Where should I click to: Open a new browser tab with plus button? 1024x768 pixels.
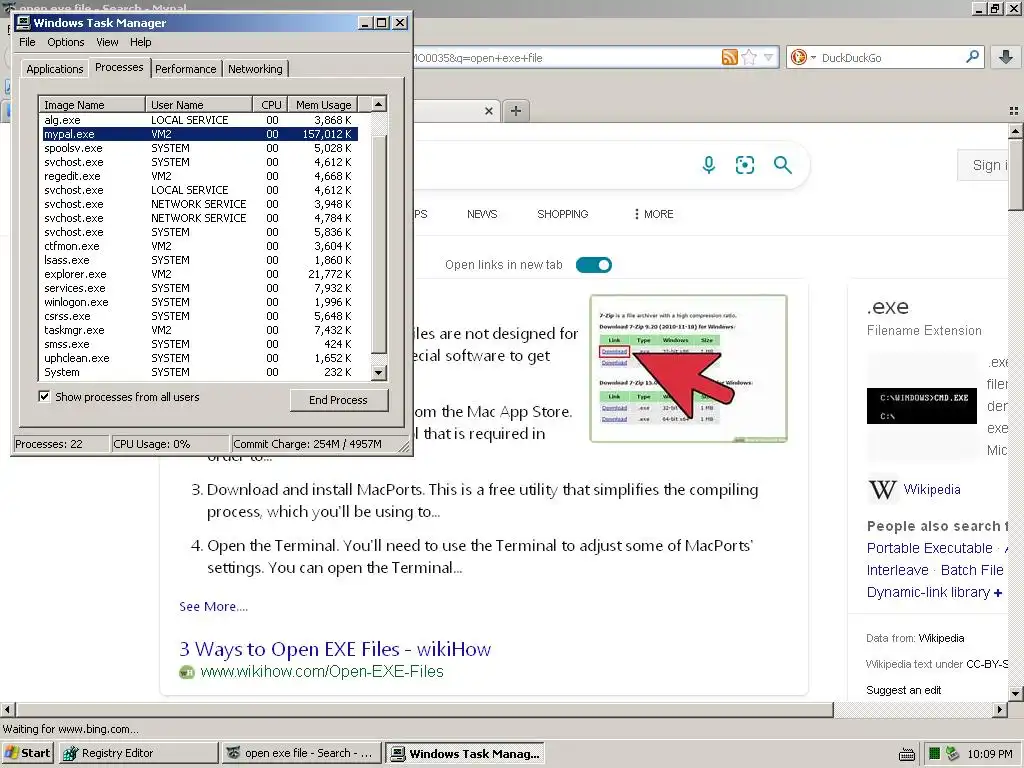point(516,111)
